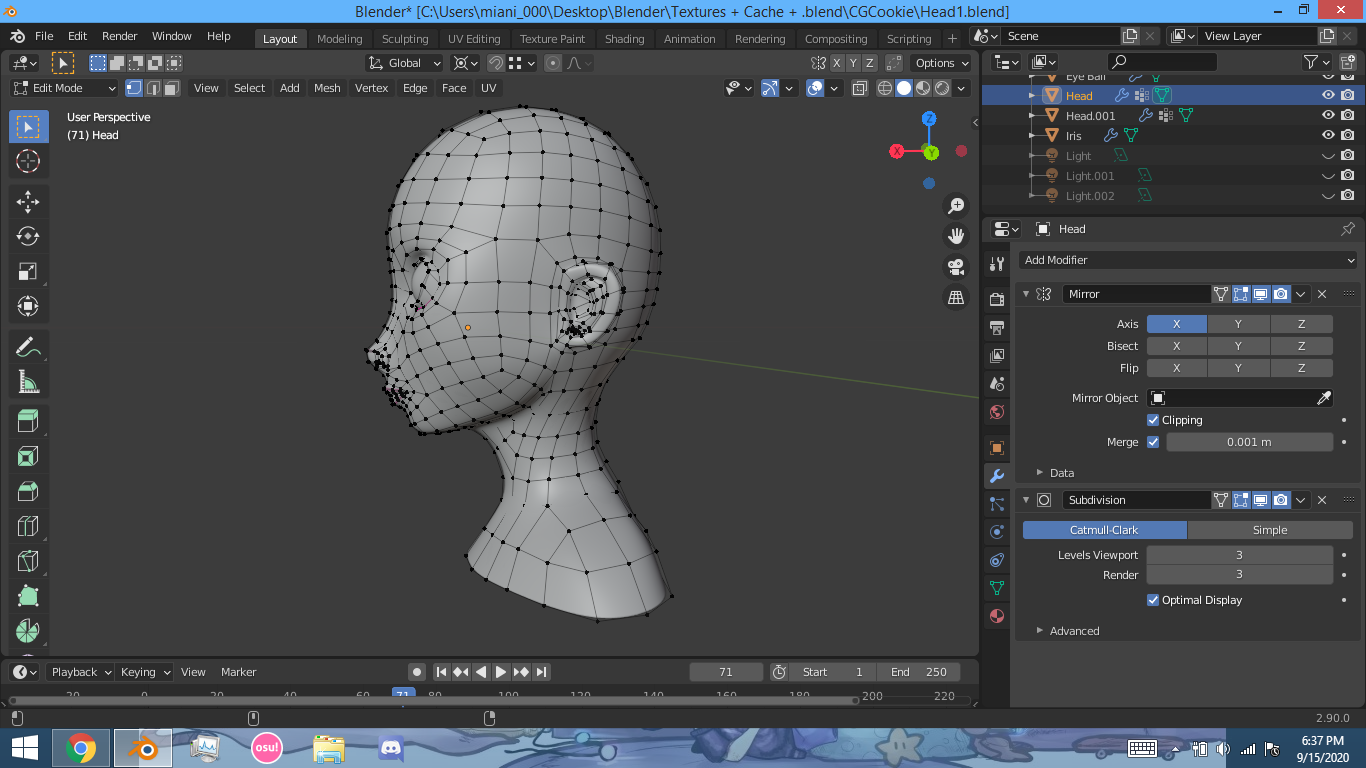The width and height of the screenshot is (1366, 768).
Task: Click the 3D Cursor tool
Action: (28, 161)
